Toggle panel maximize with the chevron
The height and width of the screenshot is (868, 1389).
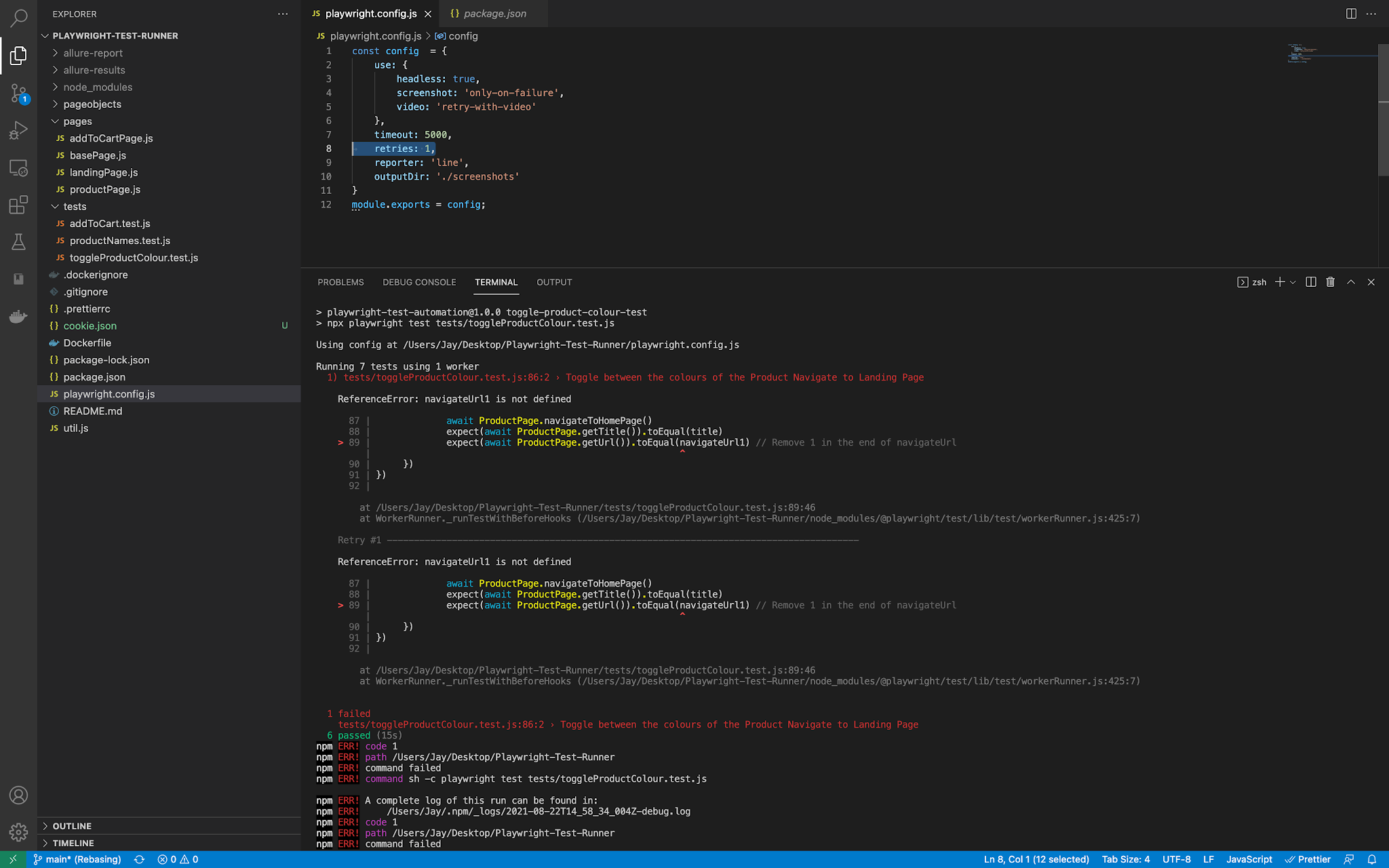tap(1350, 281)
